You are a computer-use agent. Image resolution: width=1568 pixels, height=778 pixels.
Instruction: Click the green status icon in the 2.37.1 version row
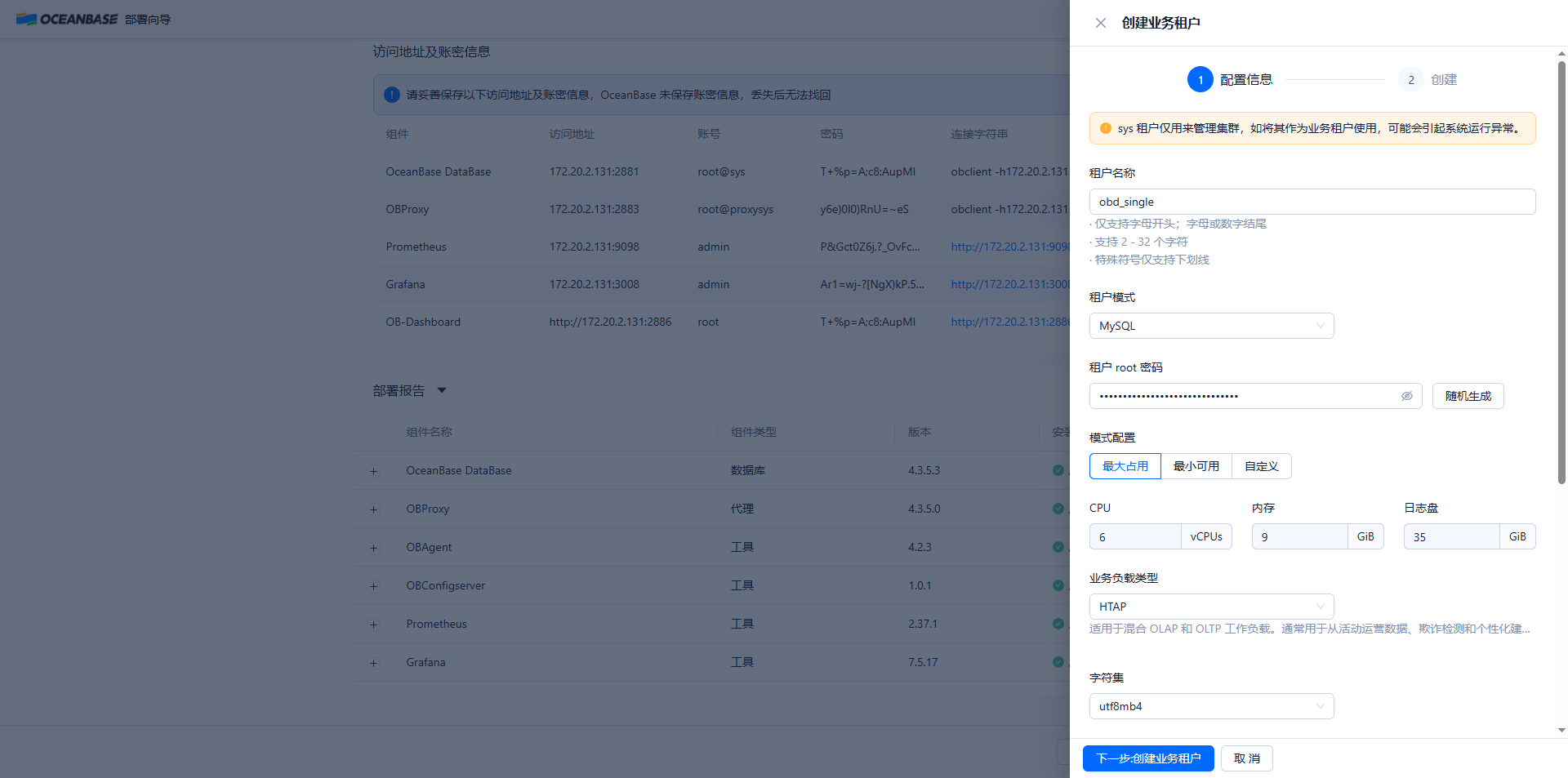point(1058,624)
